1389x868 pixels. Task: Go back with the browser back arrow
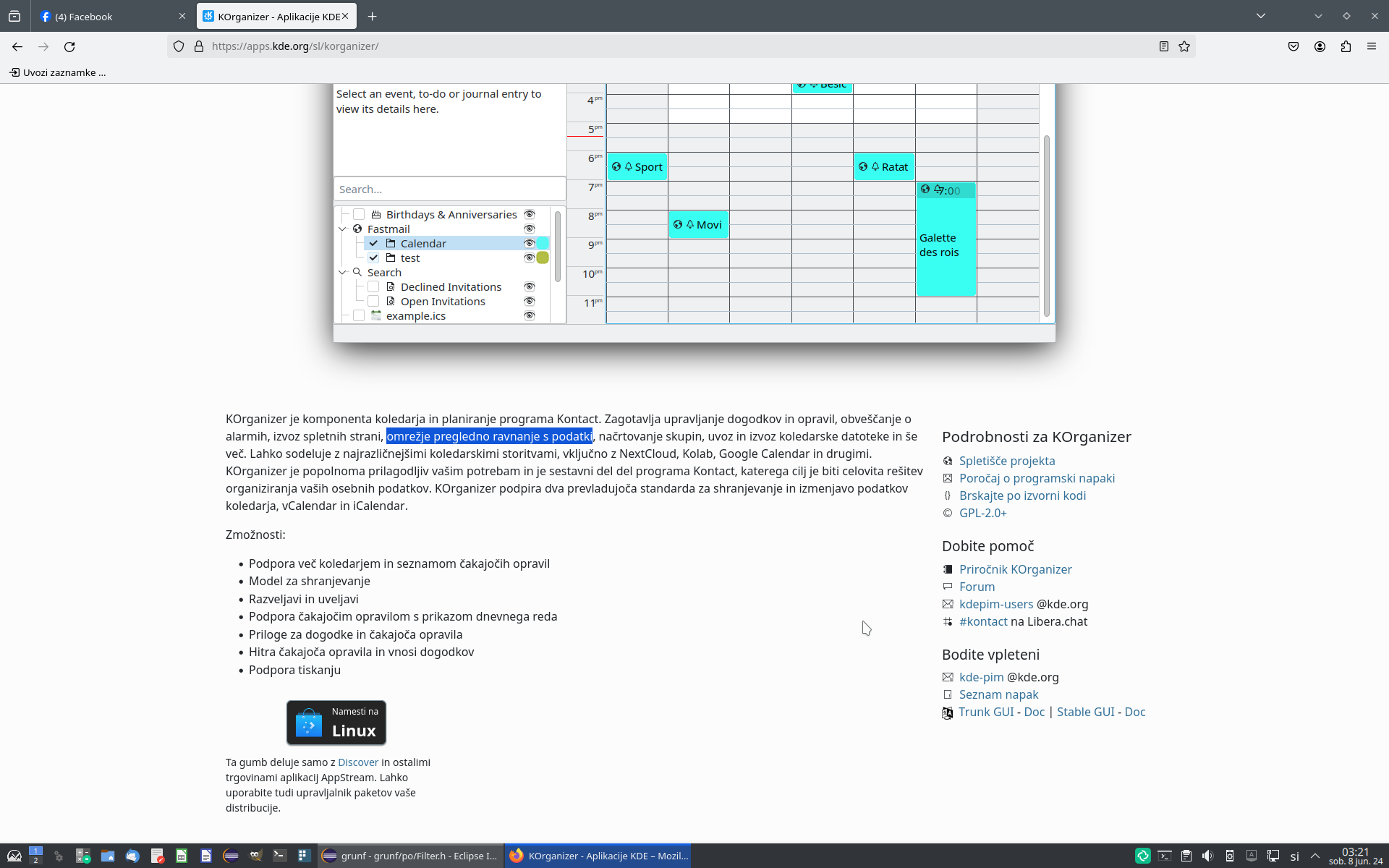[x=17, y=46]
